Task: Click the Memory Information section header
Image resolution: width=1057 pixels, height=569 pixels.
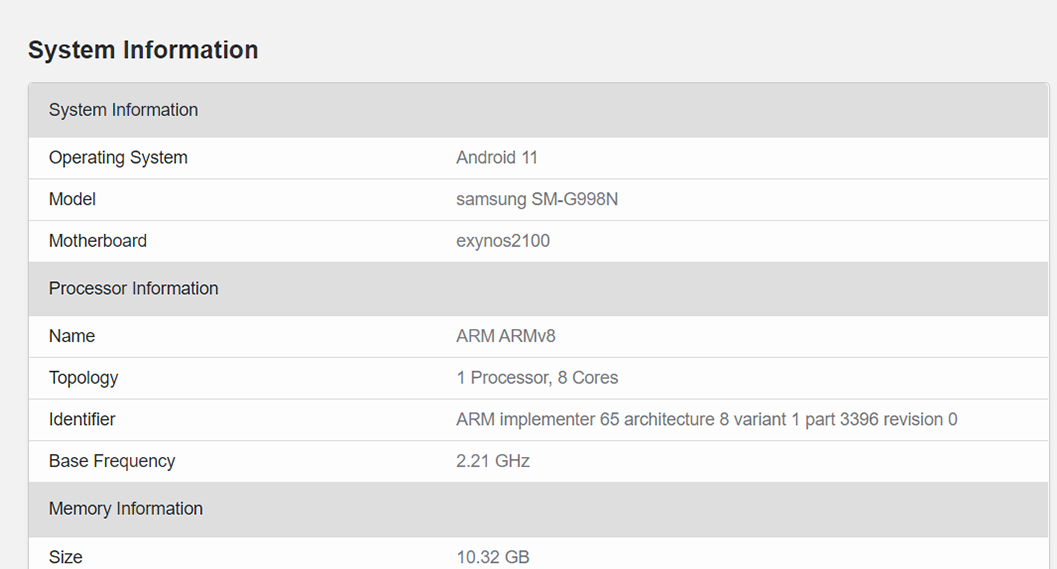Action: [126, 509]
